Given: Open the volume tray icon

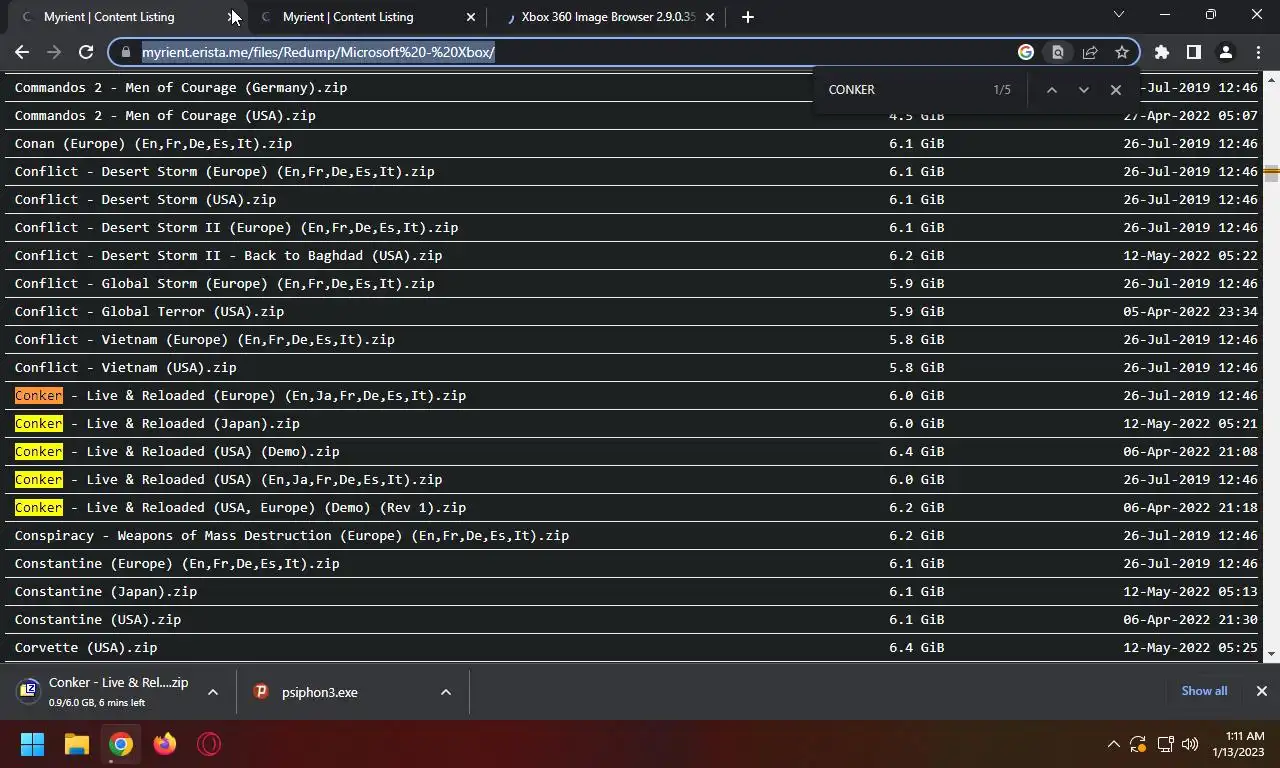Looking at the screenshot, I should (1190, 744).
